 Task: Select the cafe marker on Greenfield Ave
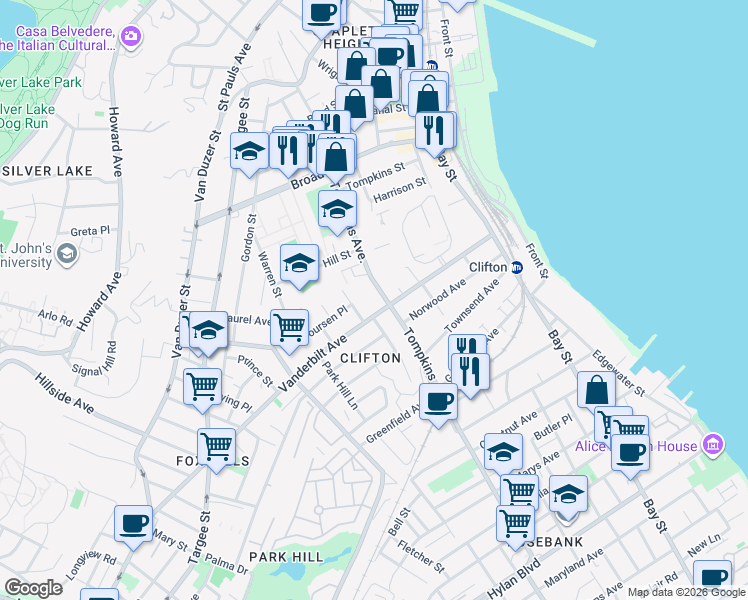[438, 403]
